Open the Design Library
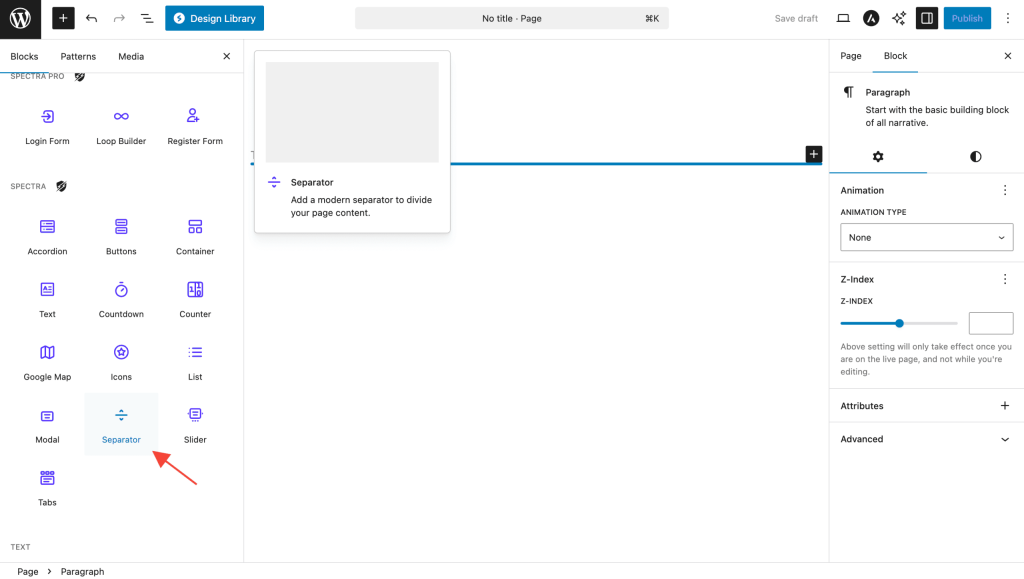1024x579 pixels. tap(214, 18)
